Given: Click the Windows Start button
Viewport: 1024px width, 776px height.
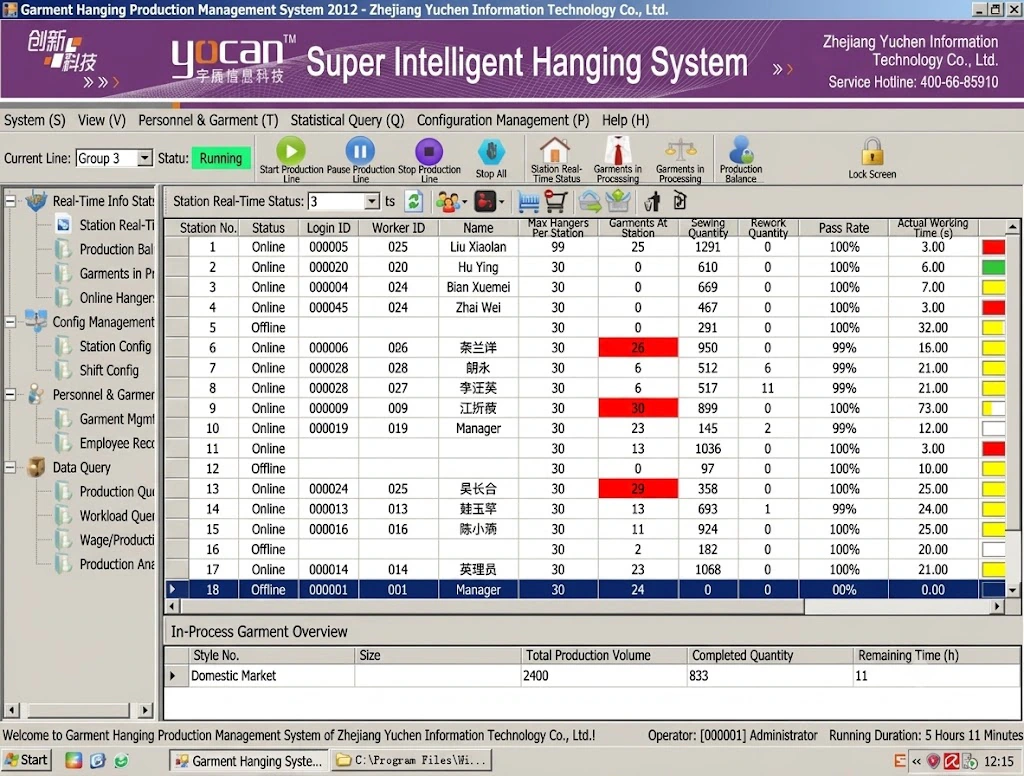Looking at the screenshot, I should point(27,760).
